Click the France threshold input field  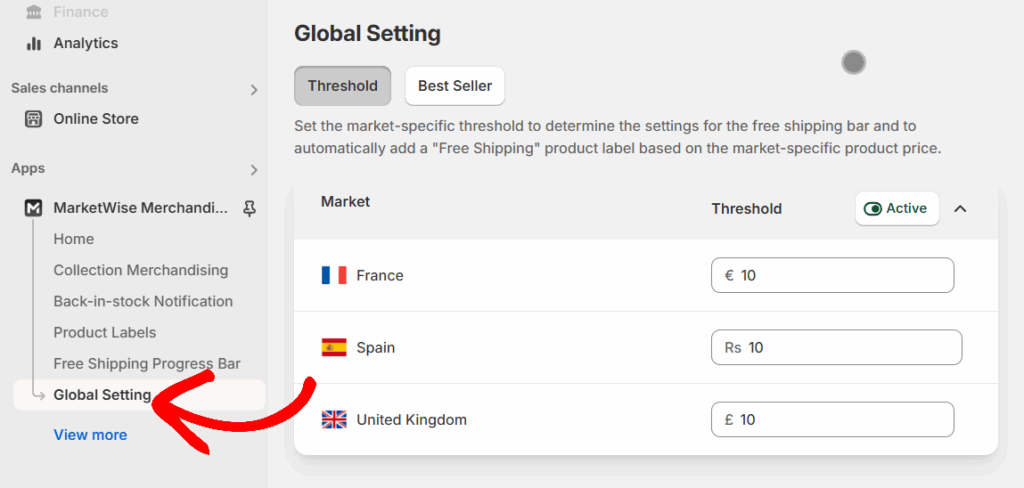click(840, 275)
